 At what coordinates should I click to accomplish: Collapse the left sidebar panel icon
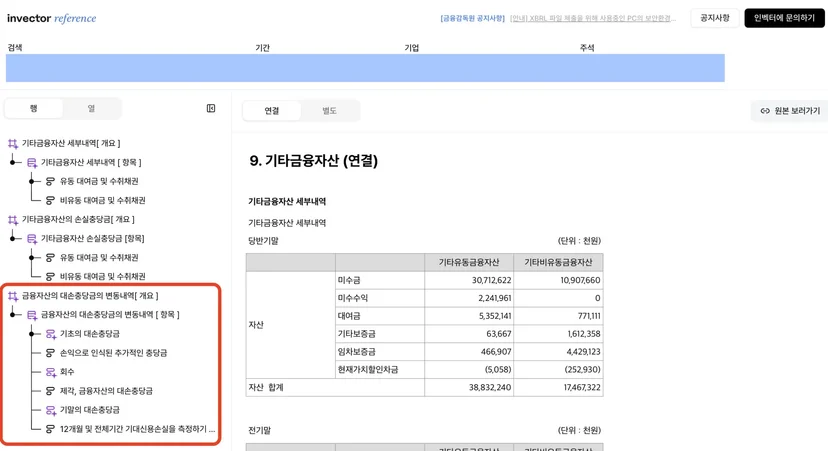[x=211, y=108]
